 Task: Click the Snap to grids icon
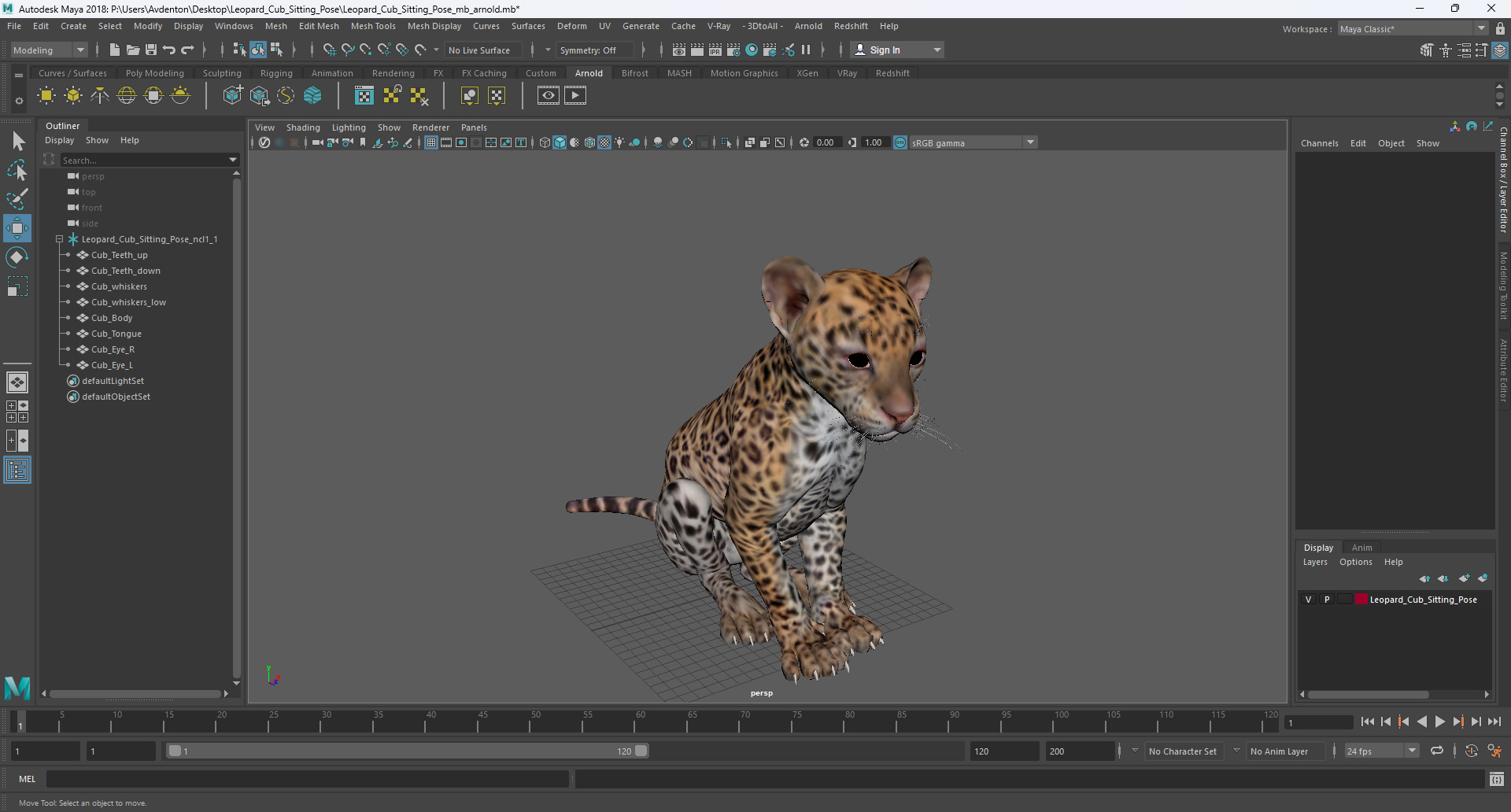coord(330,50)
